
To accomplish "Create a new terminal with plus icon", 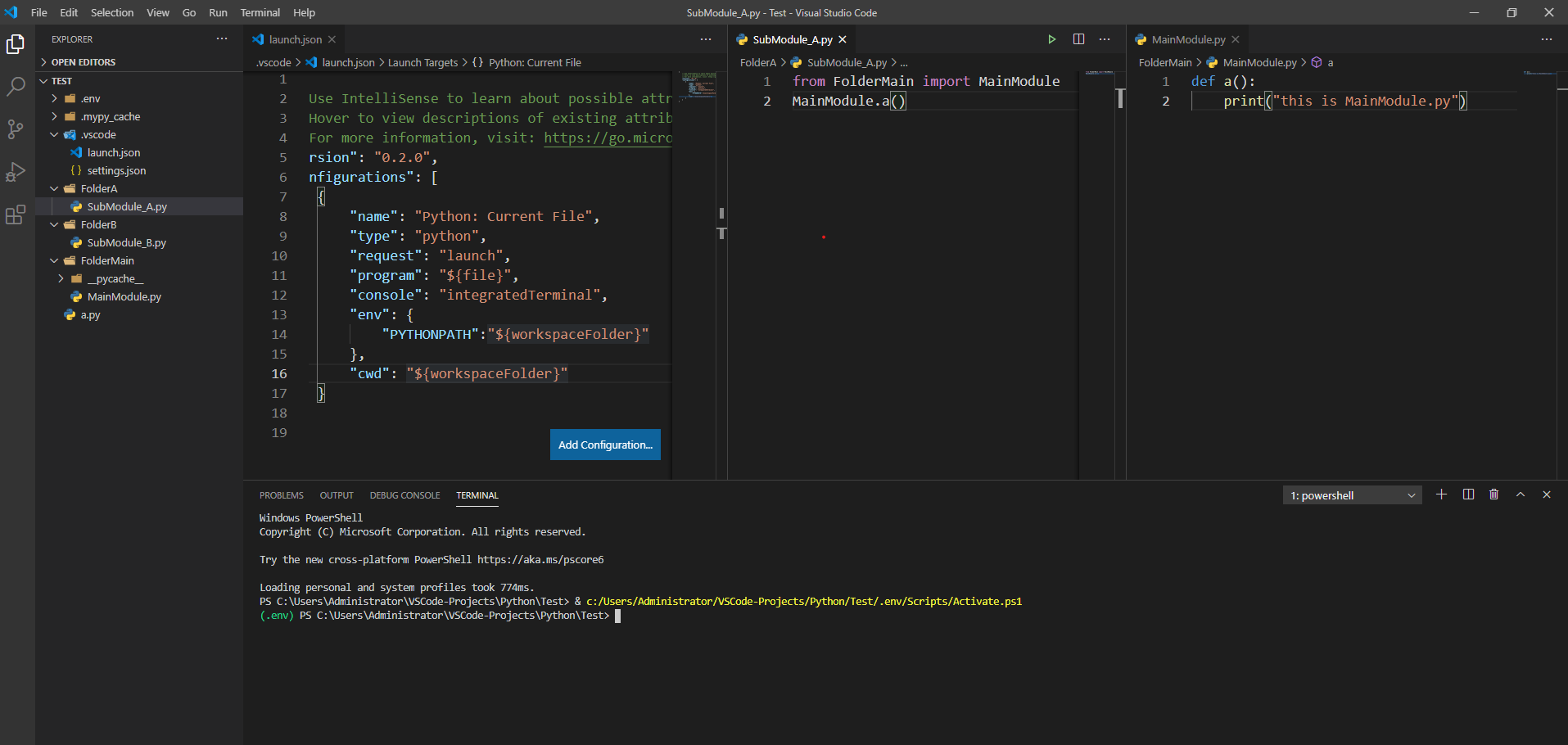I will pyautogui.click(x=1441, y=494).
